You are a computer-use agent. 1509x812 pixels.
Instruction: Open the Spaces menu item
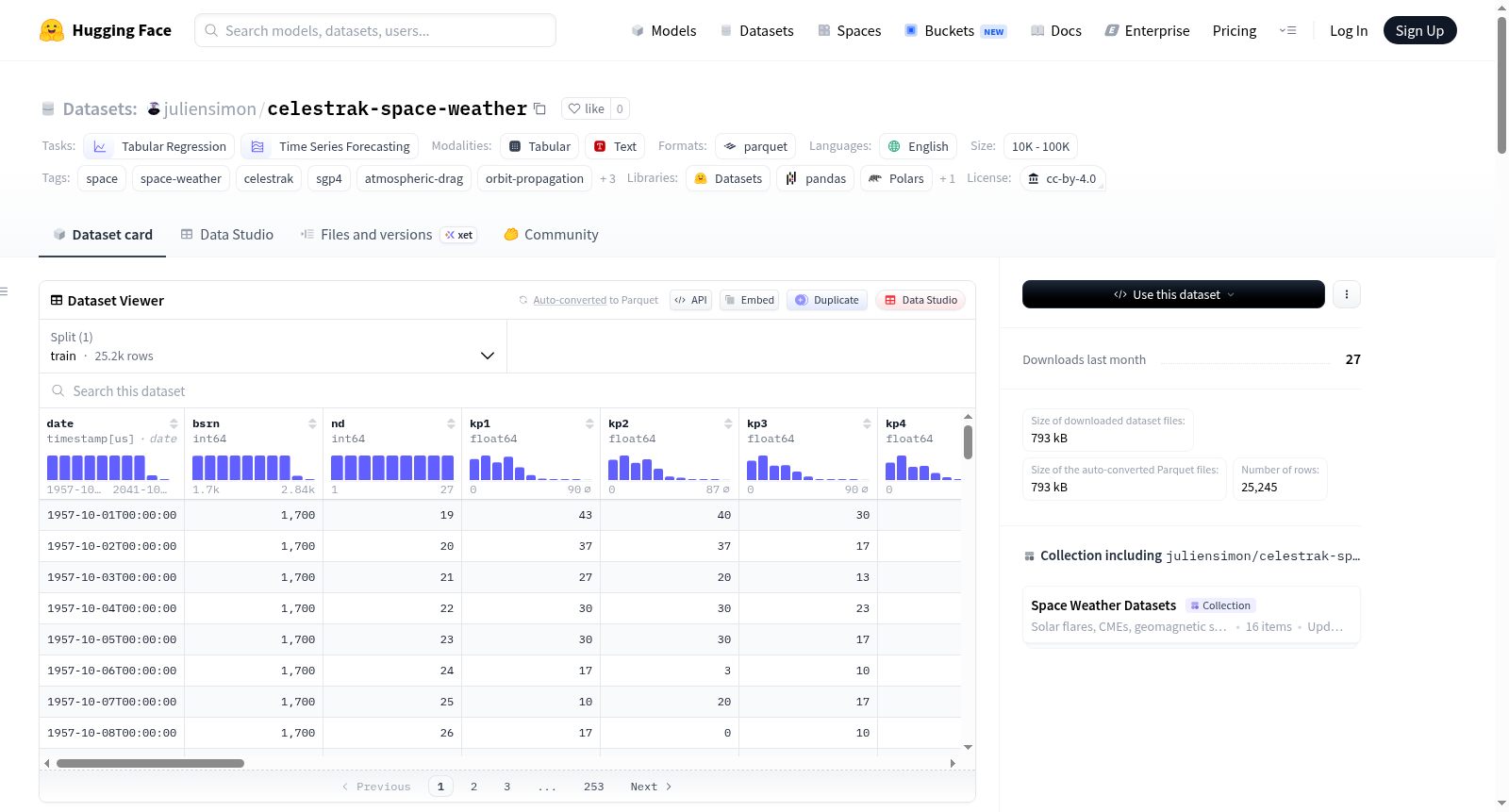click(x=849, y=30)
